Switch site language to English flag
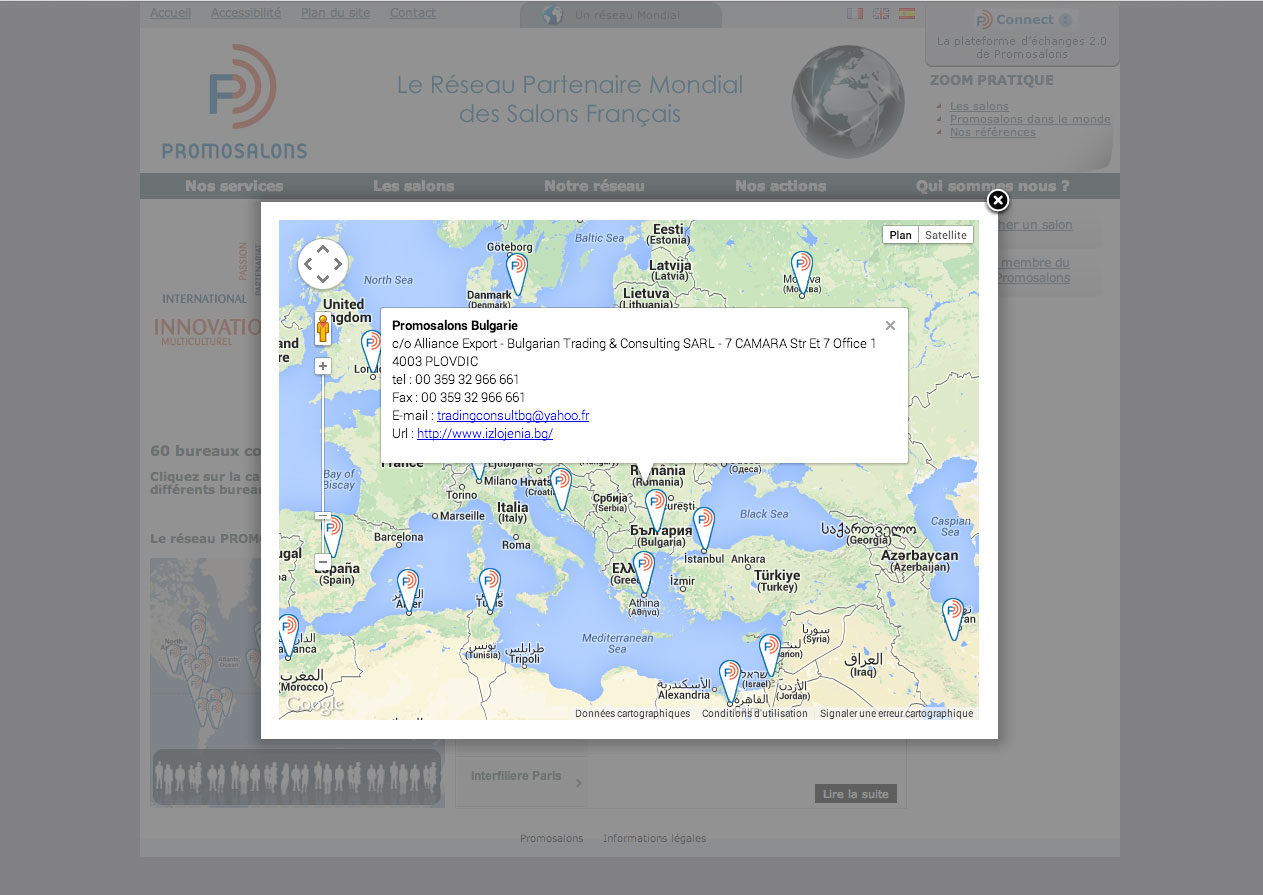This screenshot has width=1263, height=895. click(x=881, y=13)
